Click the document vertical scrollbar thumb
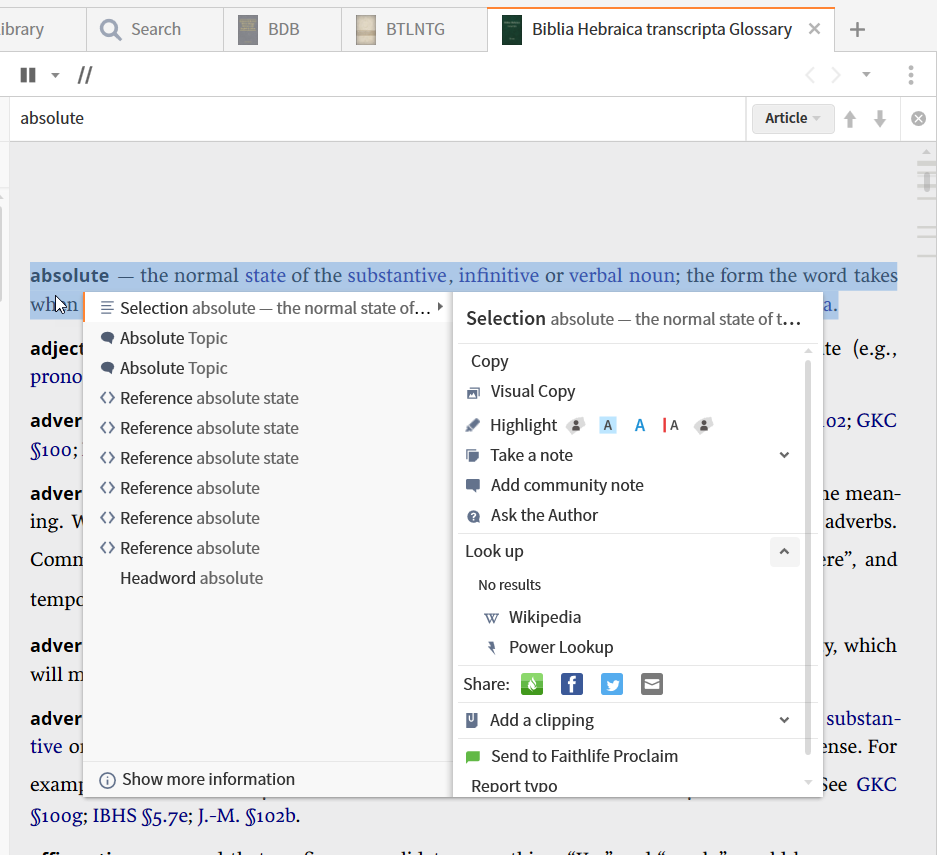Screen dimensions: 937x855 click(926, 181)
